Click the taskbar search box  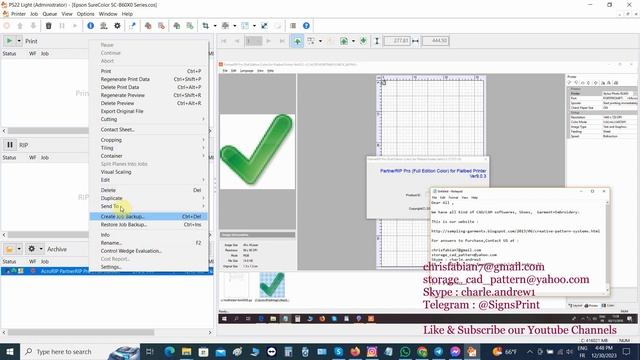click(63, 351)
